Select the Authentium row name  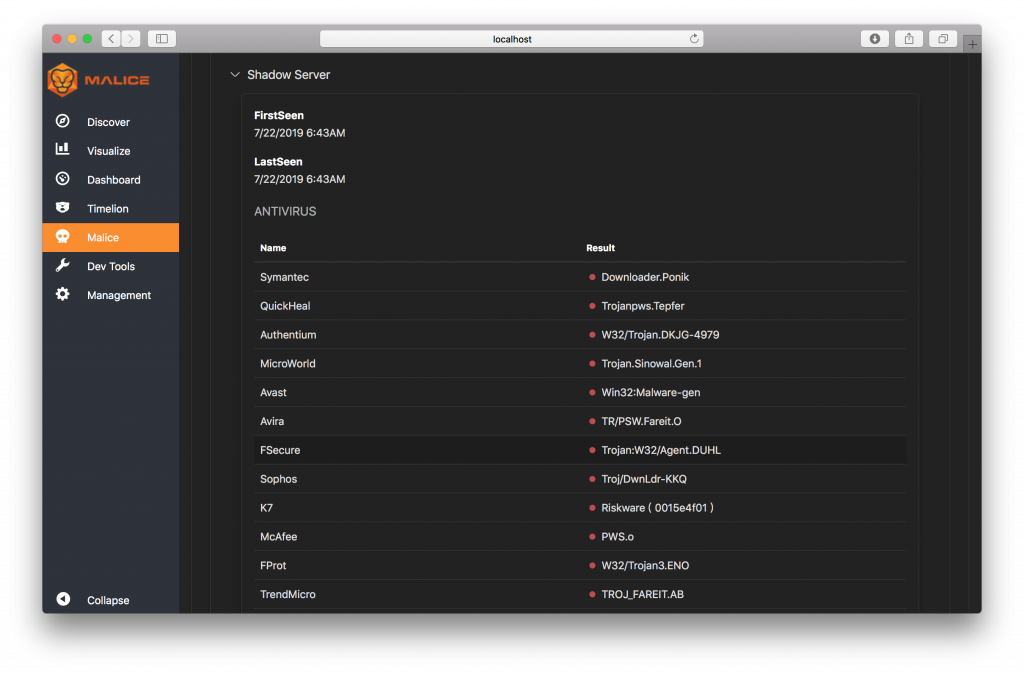(x=288, y=334)
